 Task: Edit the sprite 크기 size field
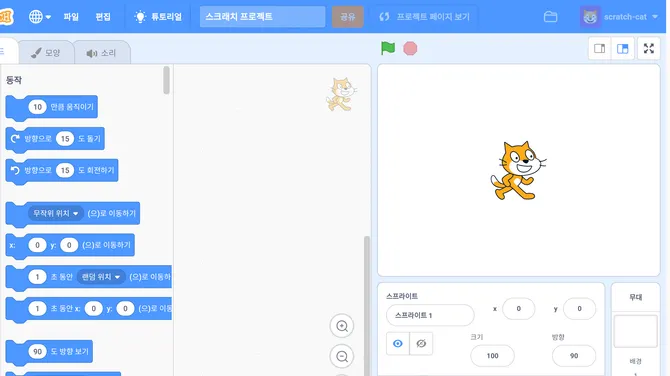tap(492, 355)
